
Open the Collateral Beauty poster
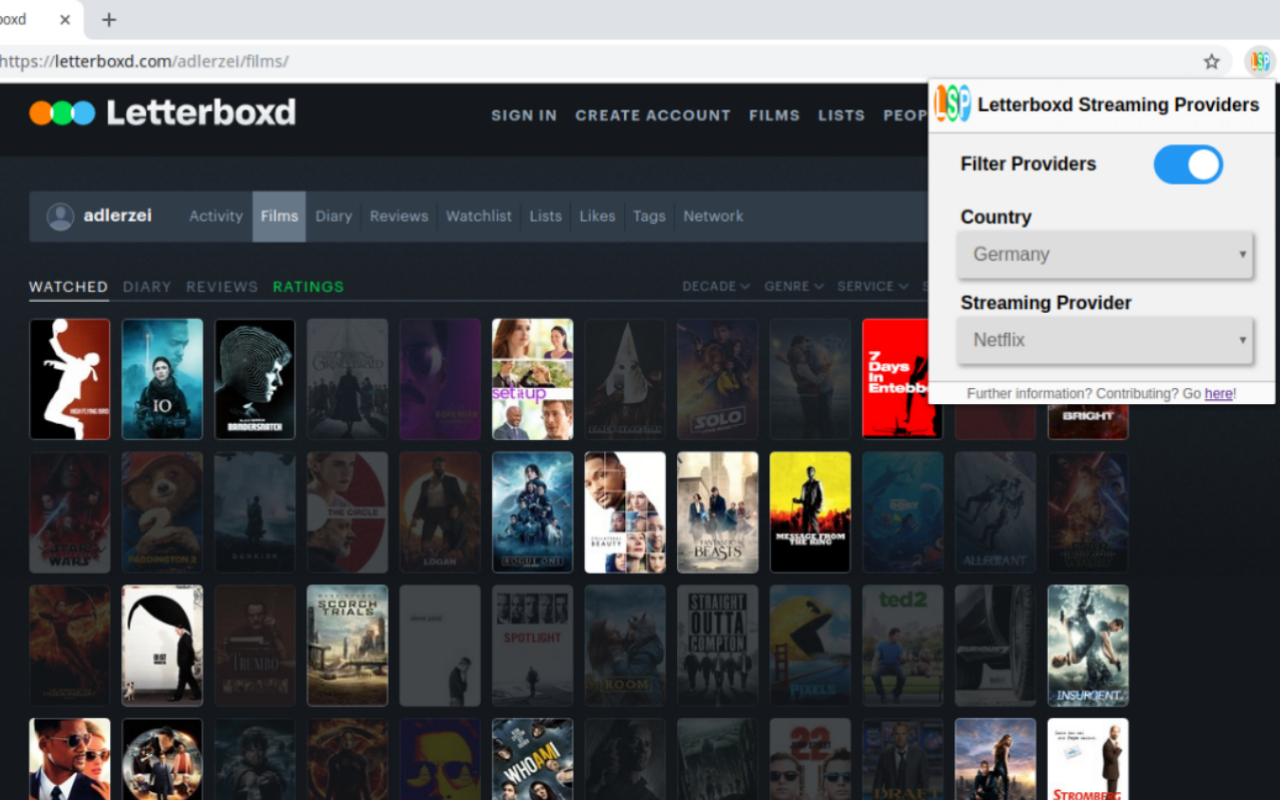(625, 512)
